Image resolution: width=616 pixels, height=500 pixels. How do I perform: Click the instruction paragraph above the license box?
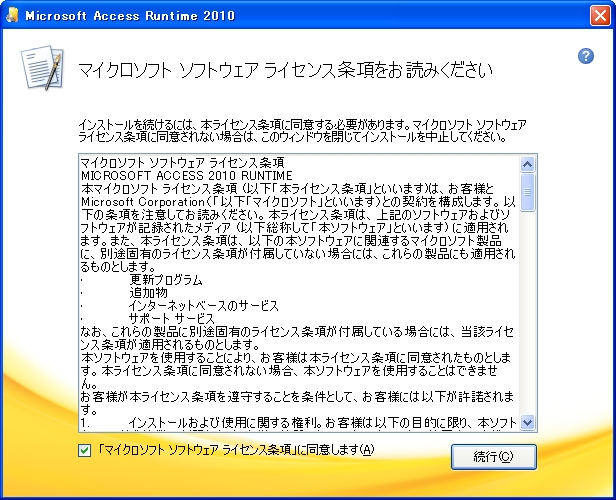pyautogui.click(x=300, y=129)
